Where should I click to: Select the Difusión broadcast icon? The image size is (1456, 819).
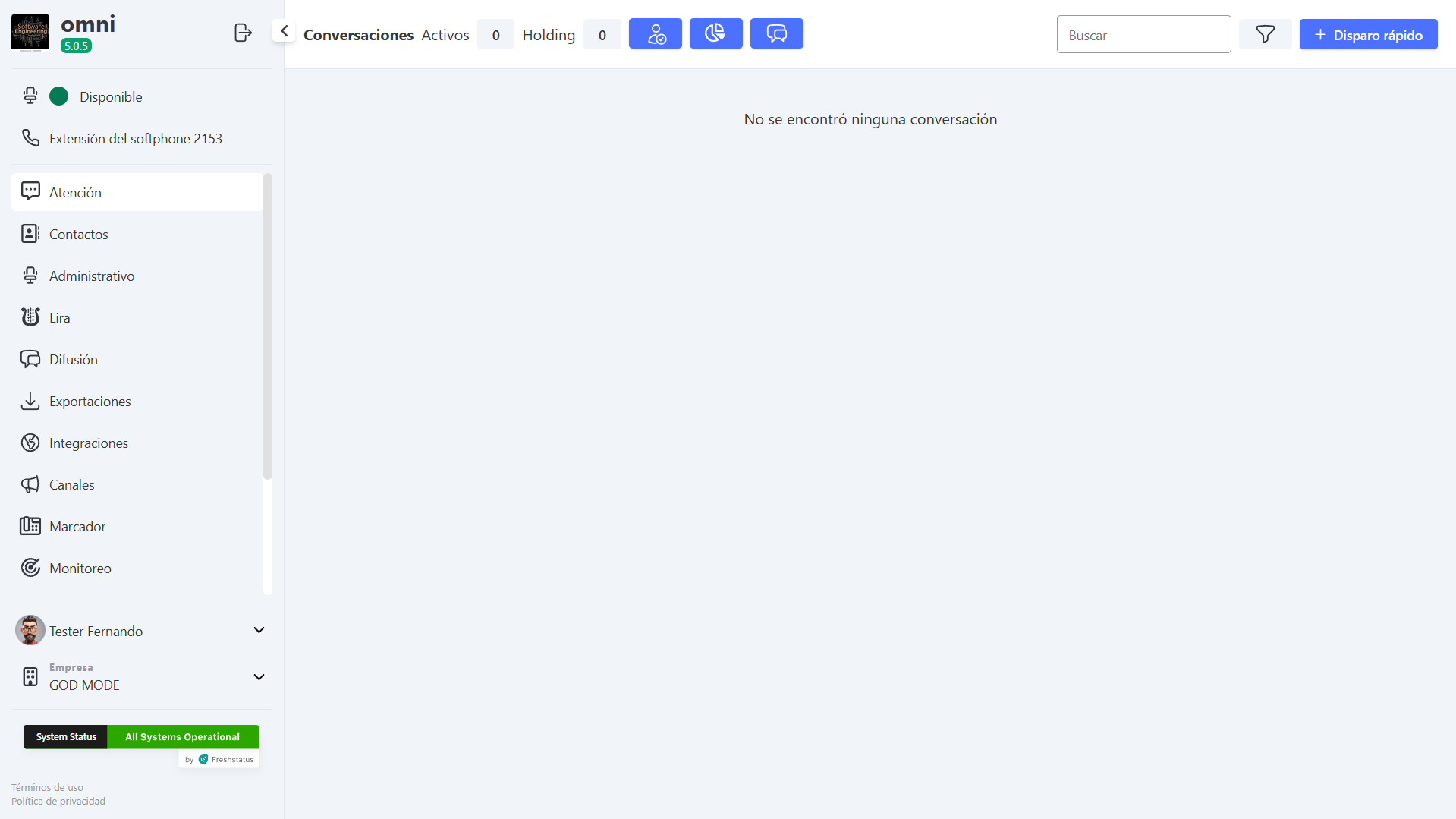tap(30, 358)
